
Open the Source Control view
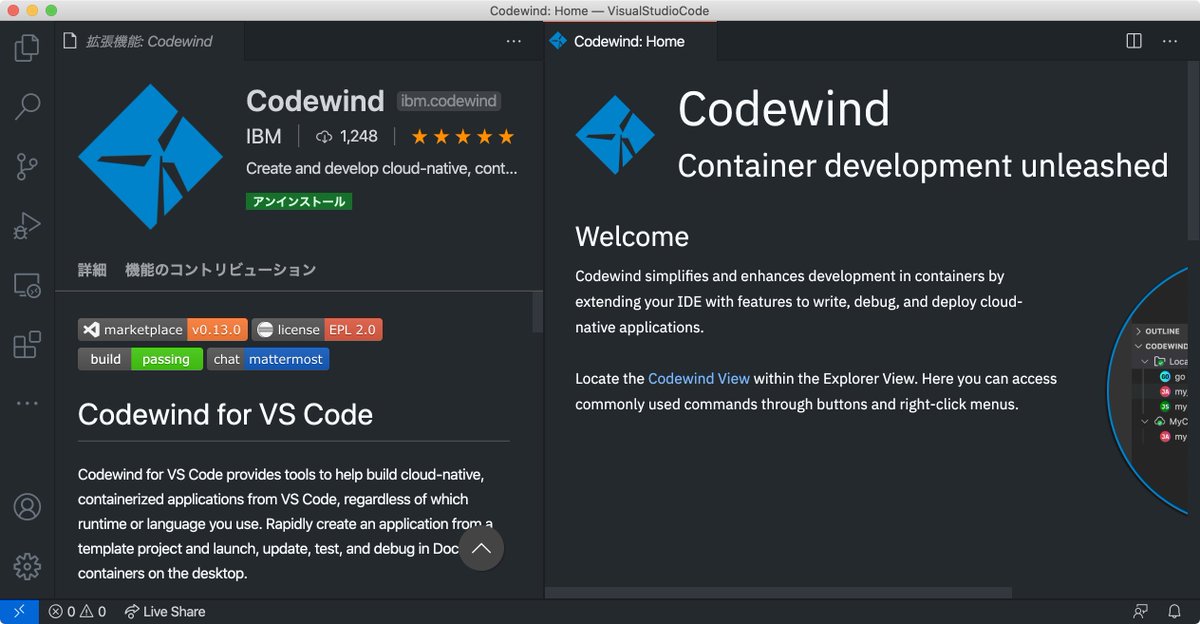[x=27, y=166]
